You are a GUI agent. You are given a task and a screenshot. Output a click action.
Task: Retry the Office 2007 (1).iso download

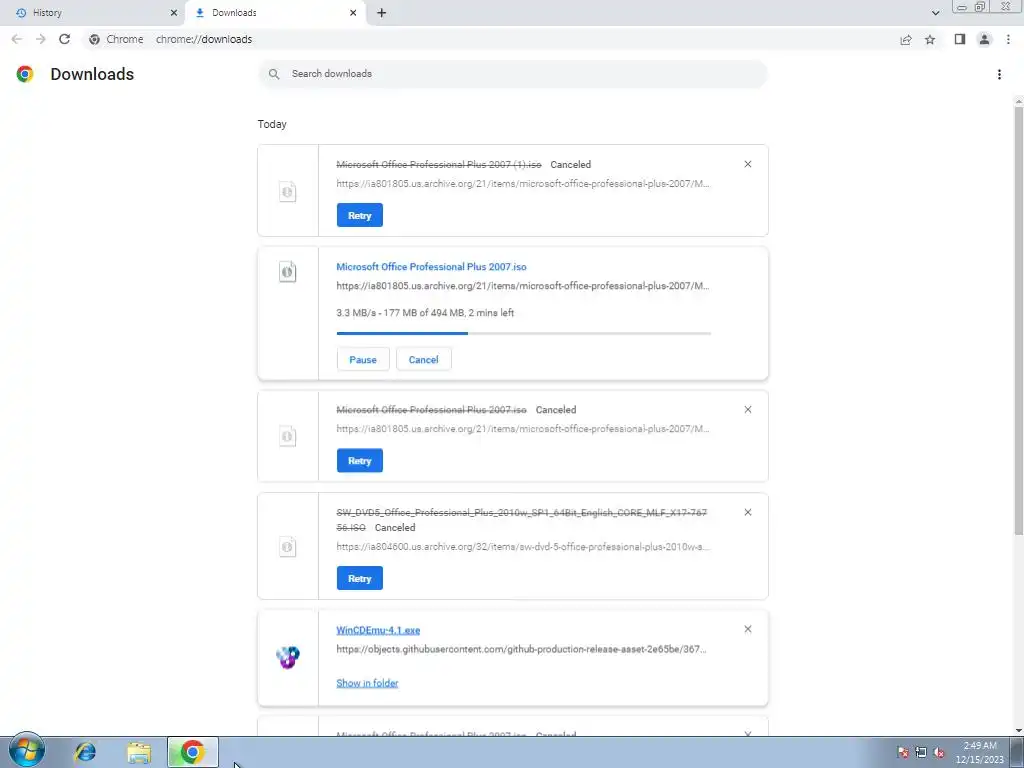(360, 216)
